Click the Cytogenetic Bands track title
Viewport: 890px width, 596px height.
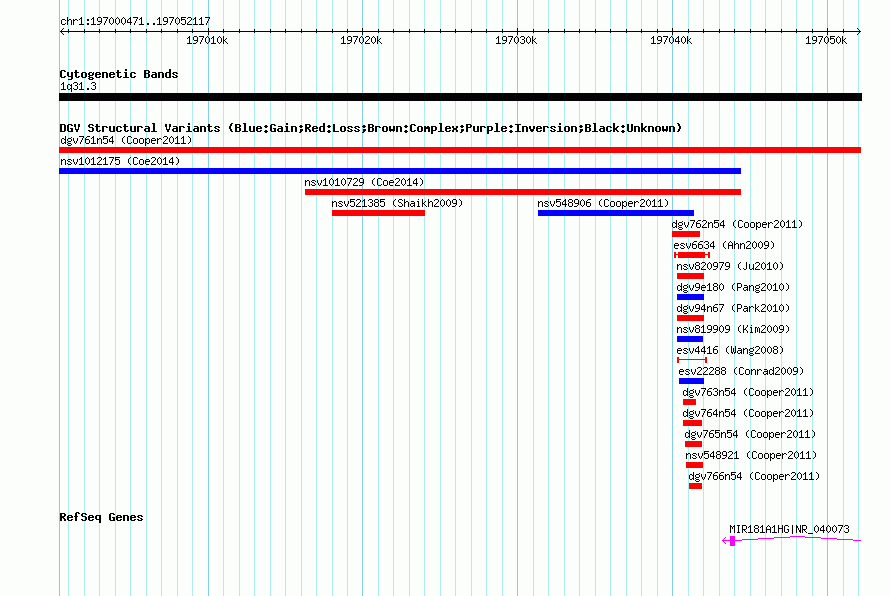point(119,74)
